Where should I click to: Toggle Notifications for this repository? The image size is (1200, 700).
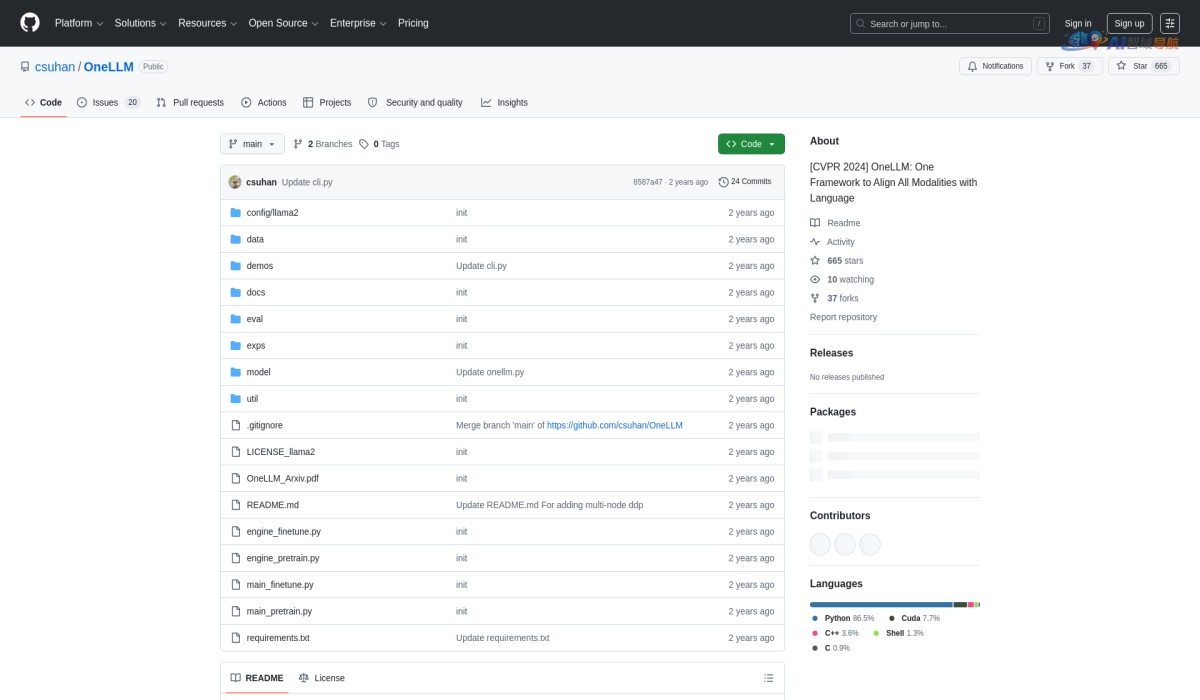point(996,66)
